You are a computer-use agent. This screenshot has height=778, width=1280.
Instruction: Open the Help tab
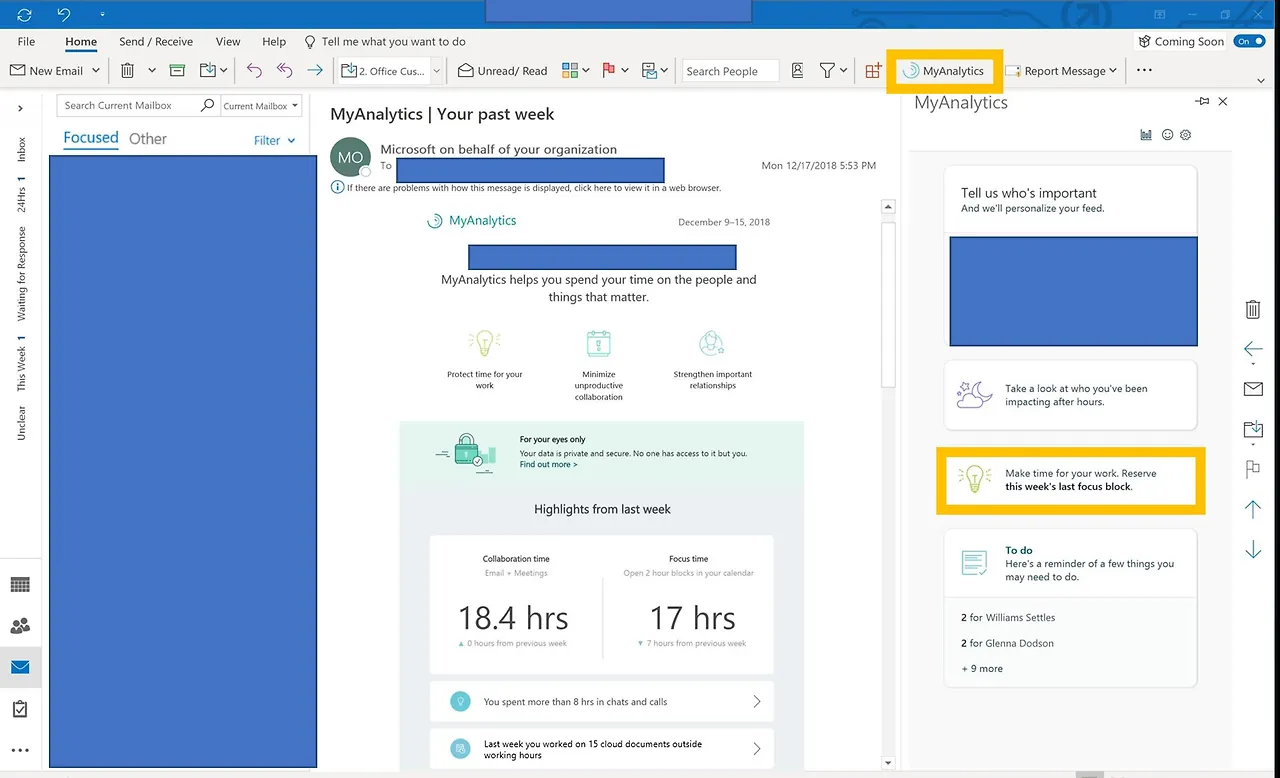[274, 42]
